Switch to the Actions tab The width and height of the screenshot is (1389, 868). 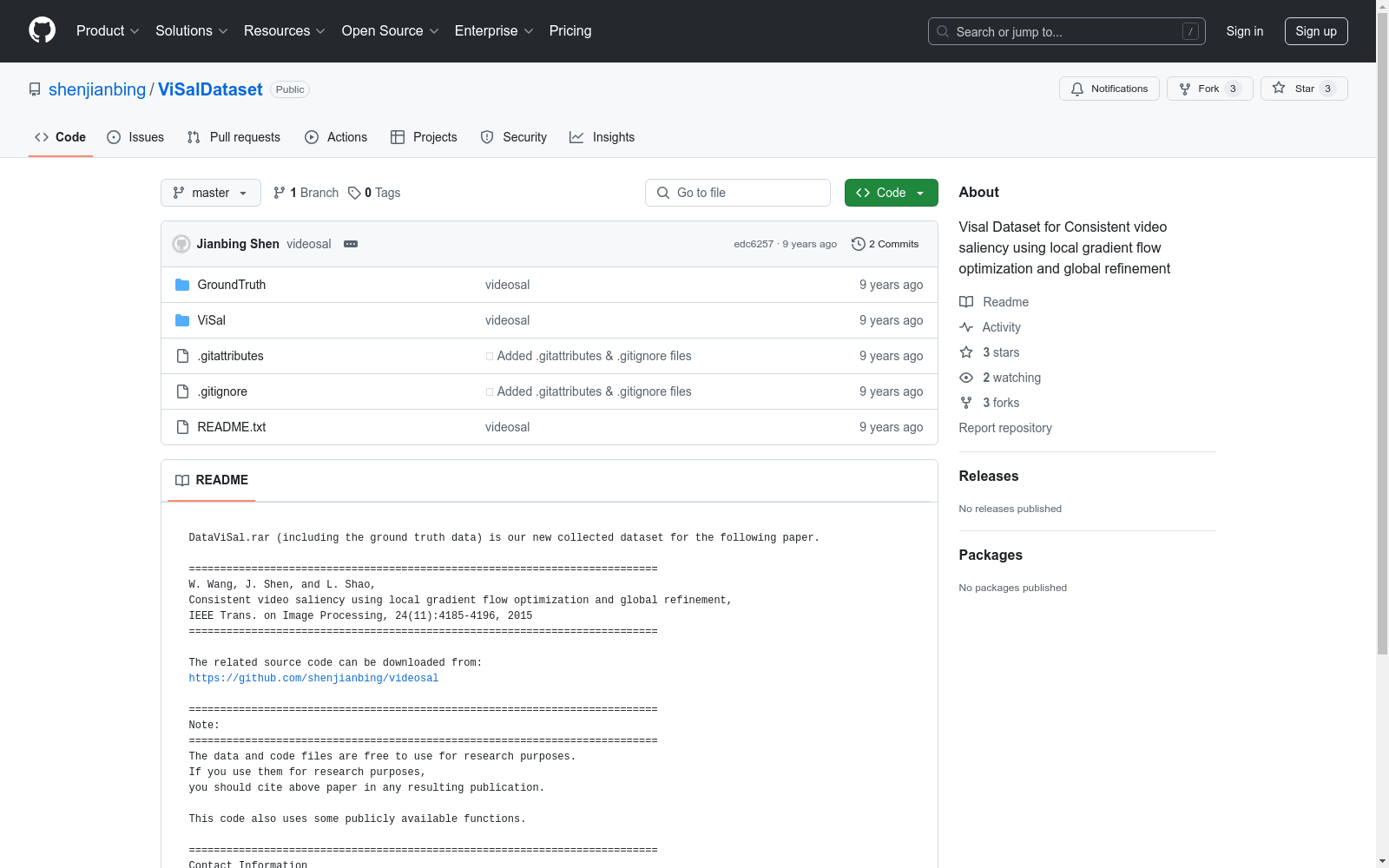[336, 137]
